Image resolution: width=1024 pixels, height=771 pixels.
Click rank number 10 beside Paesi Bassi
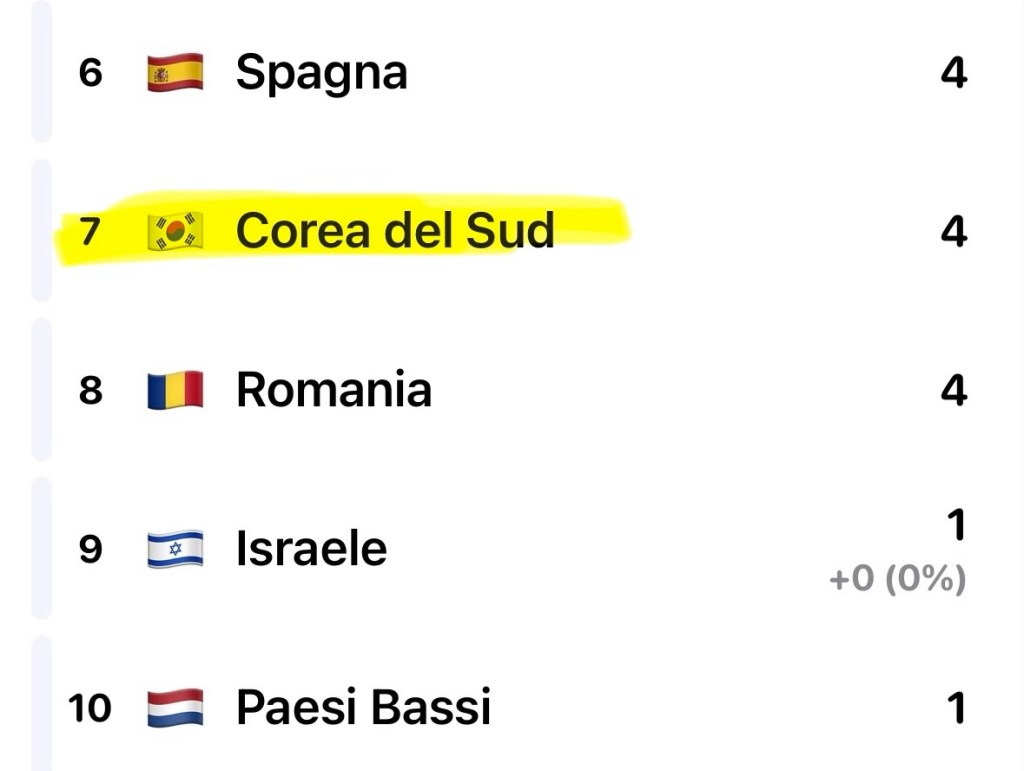90,708
